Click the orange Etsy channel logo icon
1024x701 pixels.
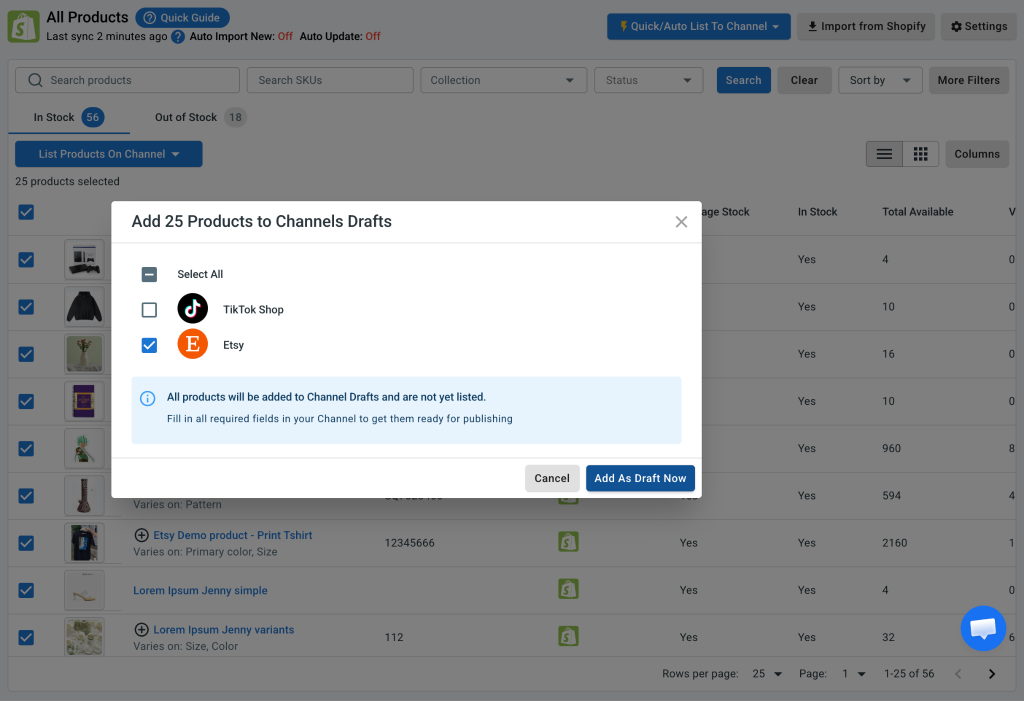193,344
